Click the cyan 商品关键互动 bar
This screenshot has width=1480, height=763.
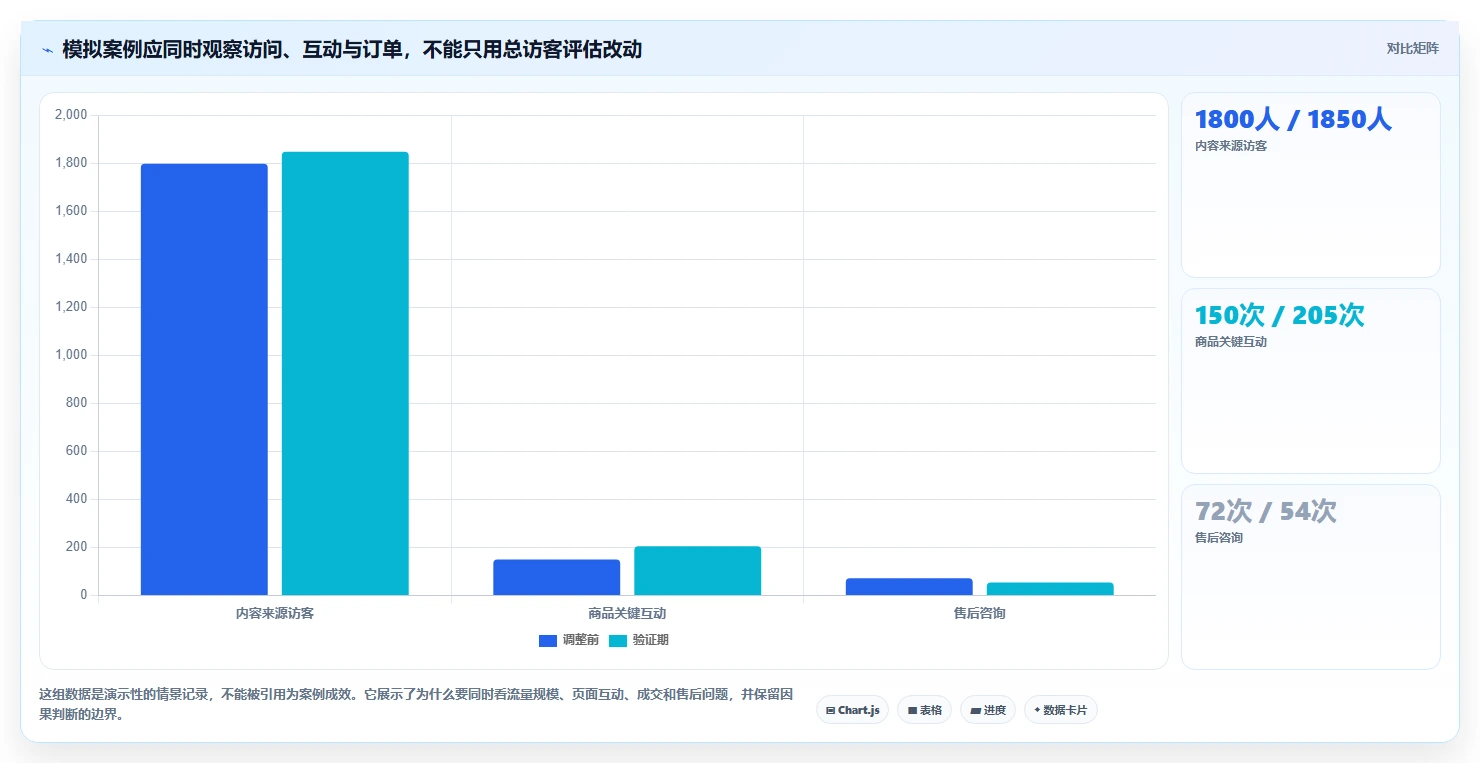[697, 570]
